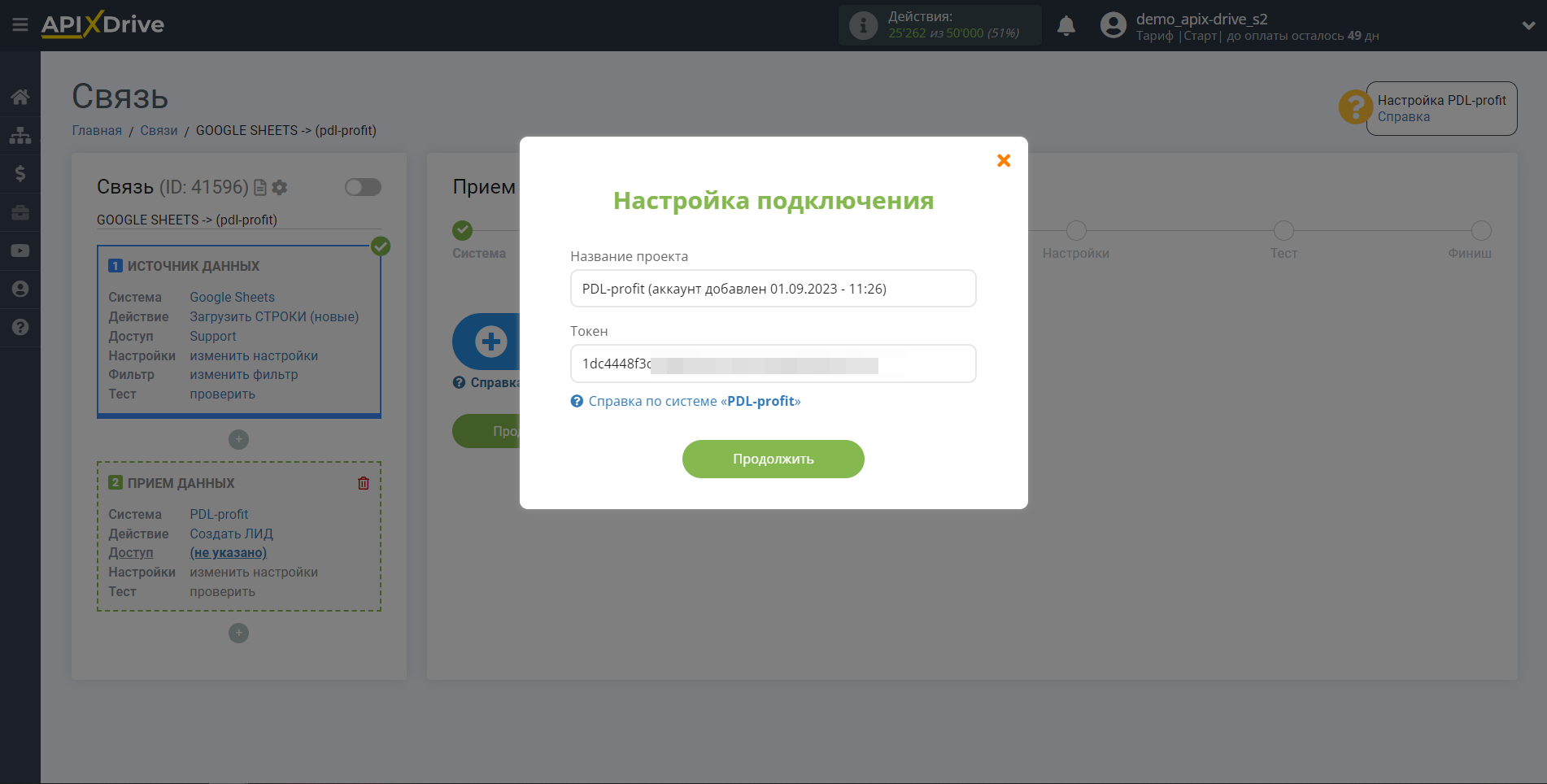Open the Связи breadcrumb link
This screenshot has width=1547, height=784.
(159, 130)
